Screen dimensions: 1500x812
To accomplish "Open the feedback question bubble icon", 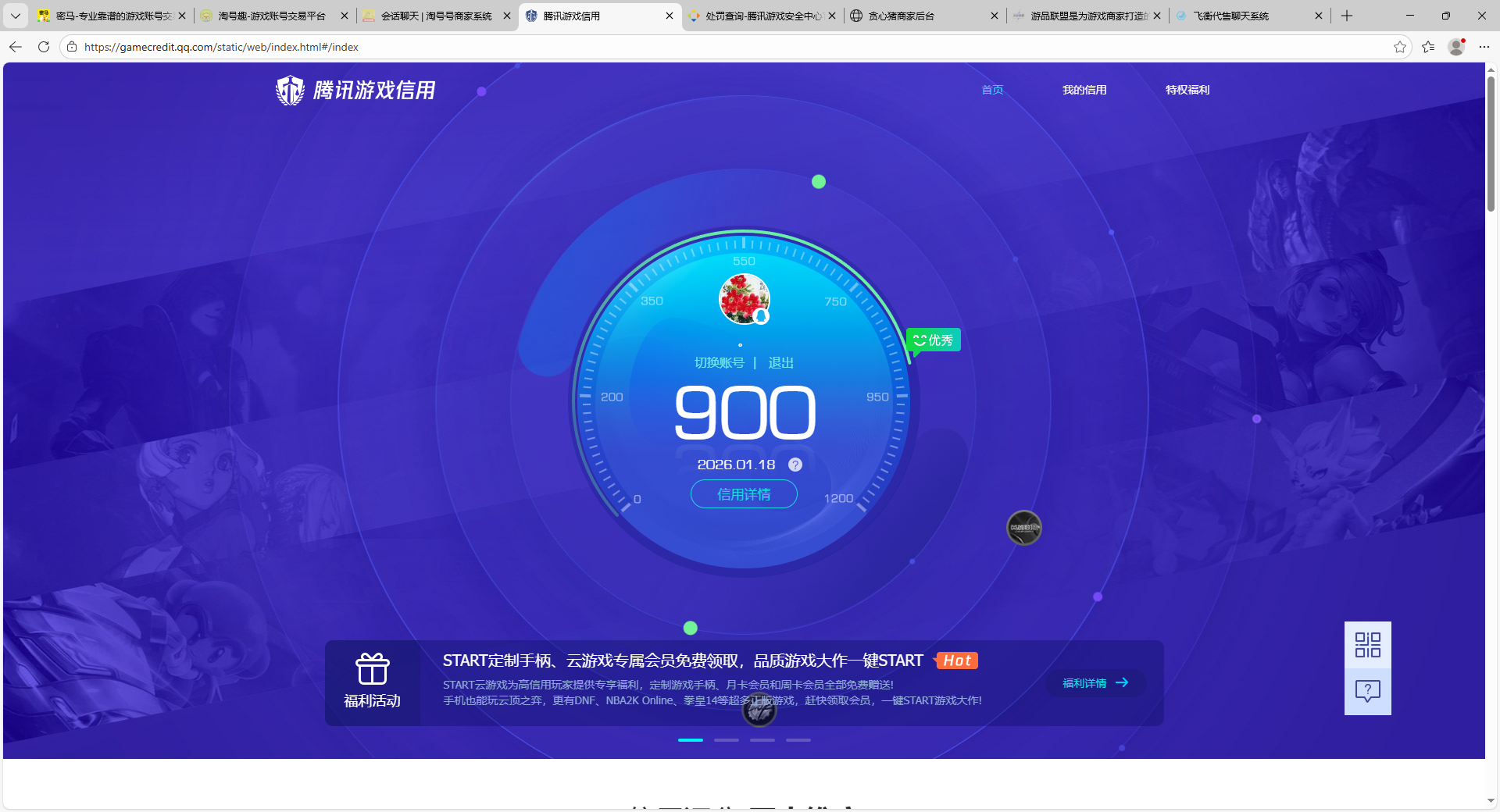I will tap(1367, 691).
